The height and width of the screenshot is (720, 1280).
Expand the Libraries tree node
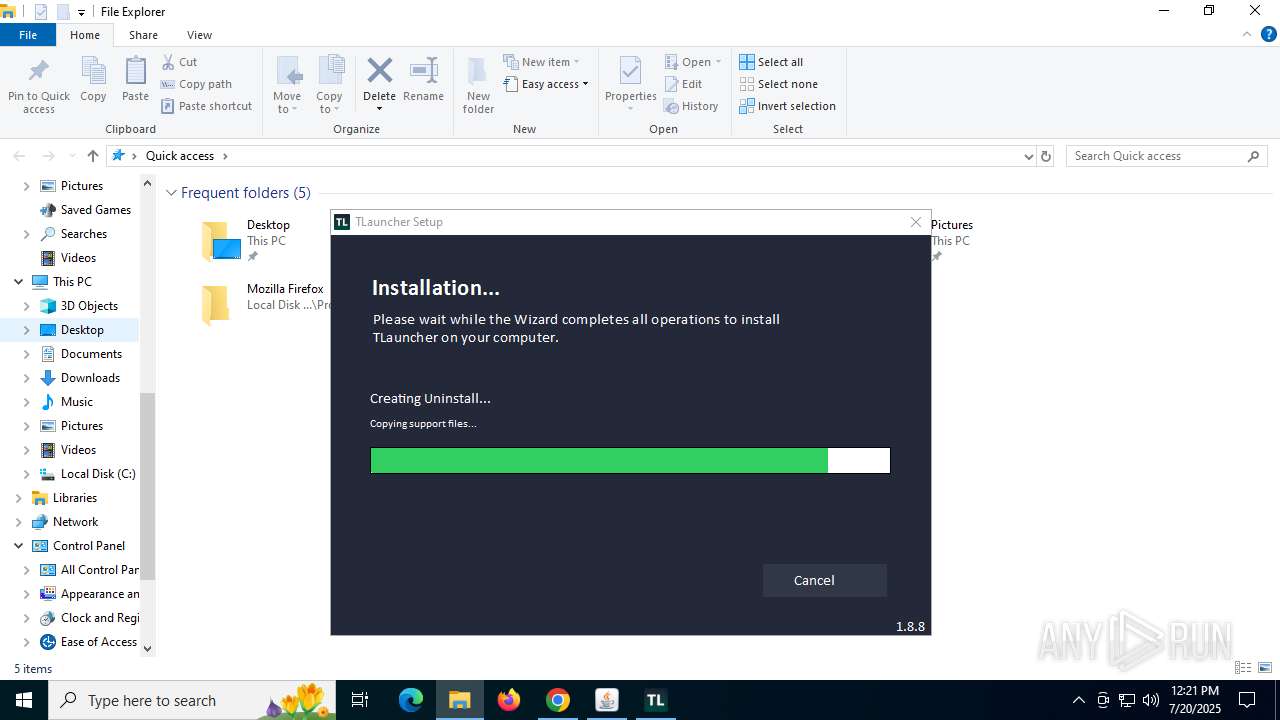click(18, 498)
